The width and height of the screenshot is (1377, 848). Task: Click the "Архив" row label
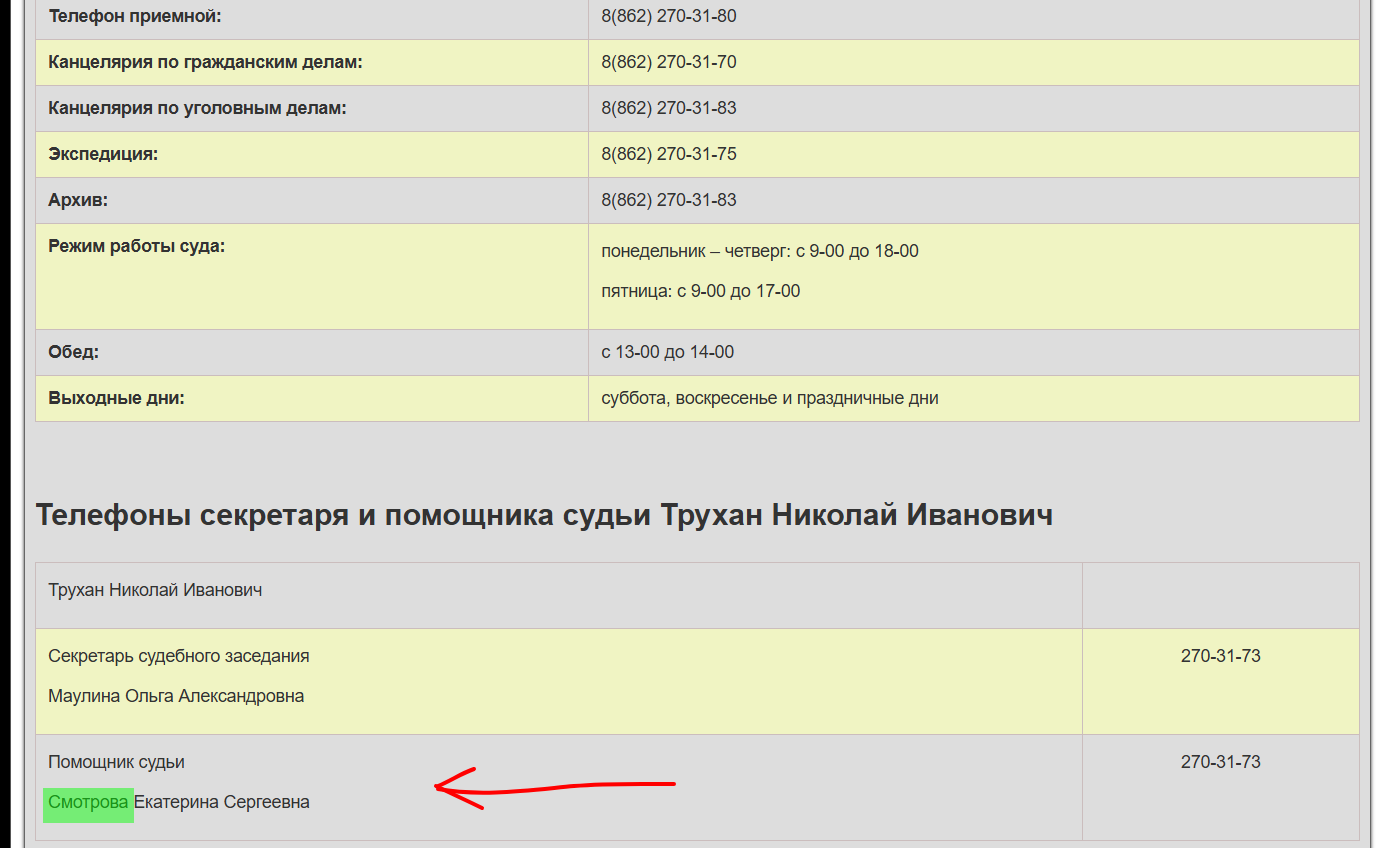pyautogui.click(x=78, y=200)
